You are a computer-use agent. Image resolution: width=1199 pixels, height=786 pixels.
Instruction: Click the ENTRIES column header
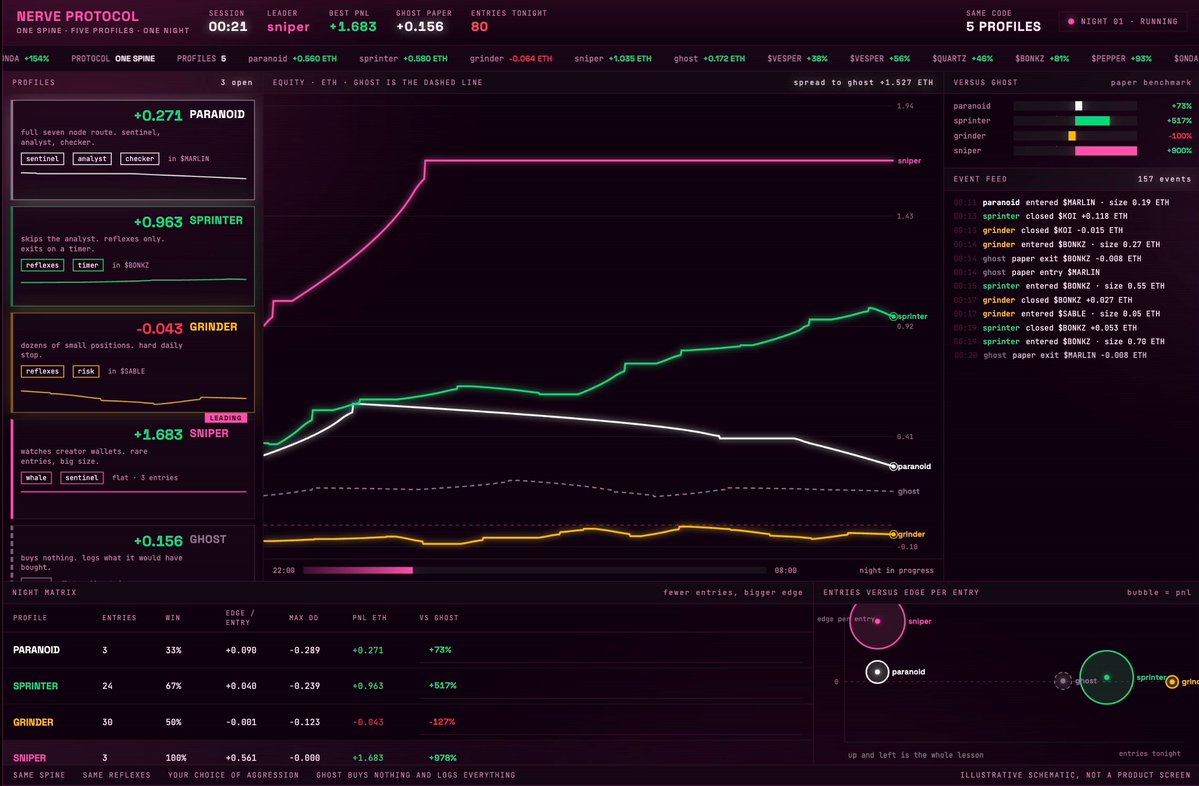click(119, 618)
